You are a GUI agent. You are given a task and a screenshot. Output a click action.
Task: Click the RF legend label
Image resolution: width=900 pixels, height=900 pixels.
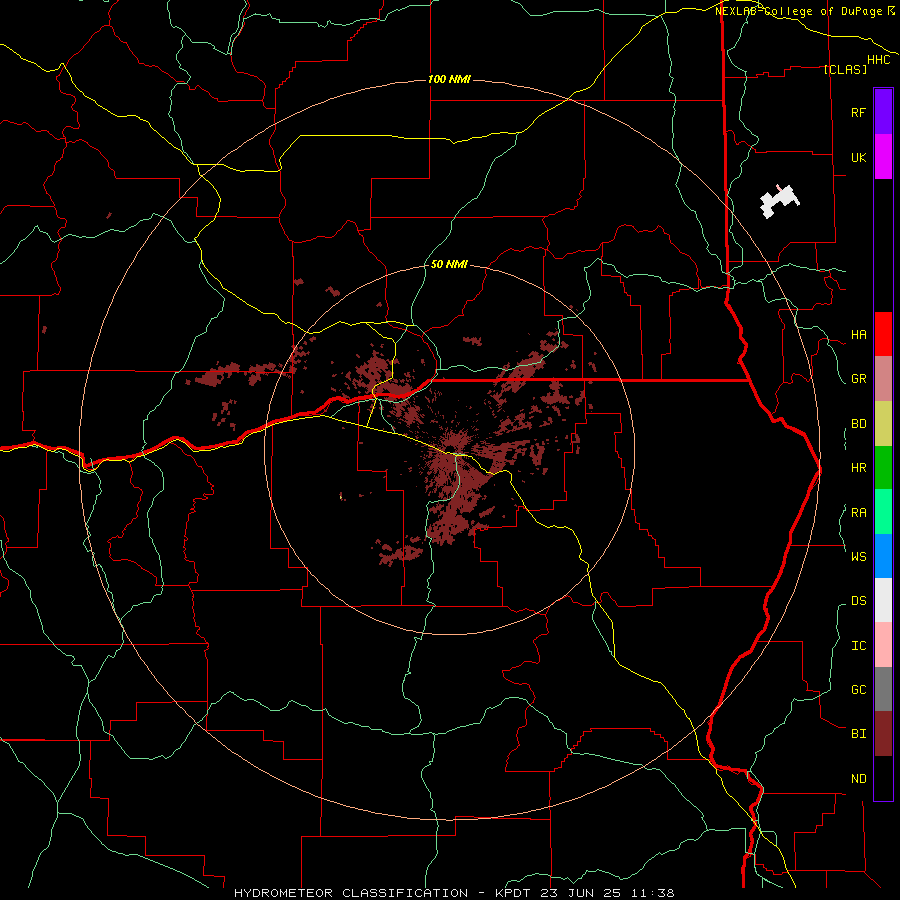pos(858,112)
